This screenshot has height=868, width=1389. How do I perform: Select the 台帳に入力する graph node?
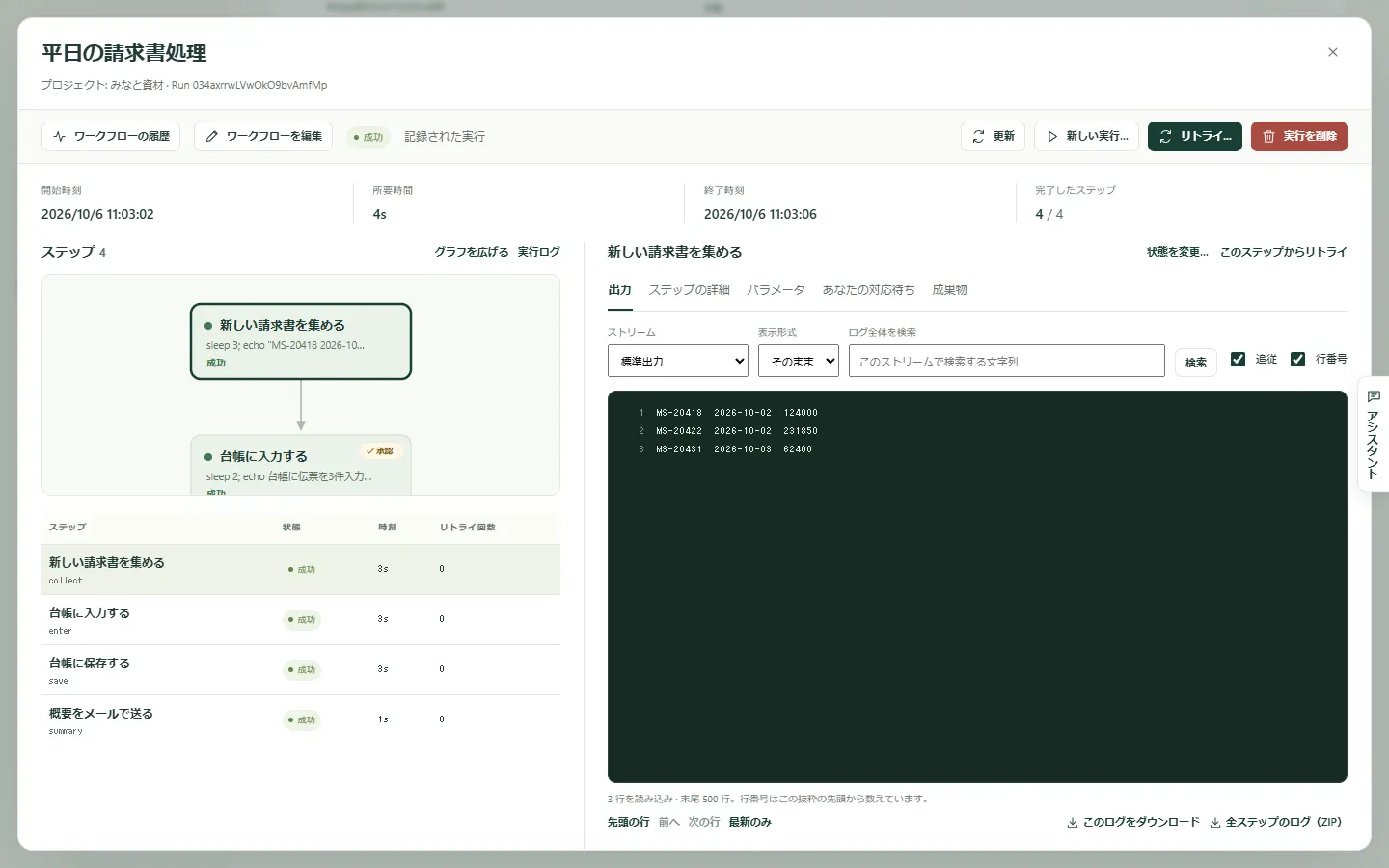(x=301, y=465)
